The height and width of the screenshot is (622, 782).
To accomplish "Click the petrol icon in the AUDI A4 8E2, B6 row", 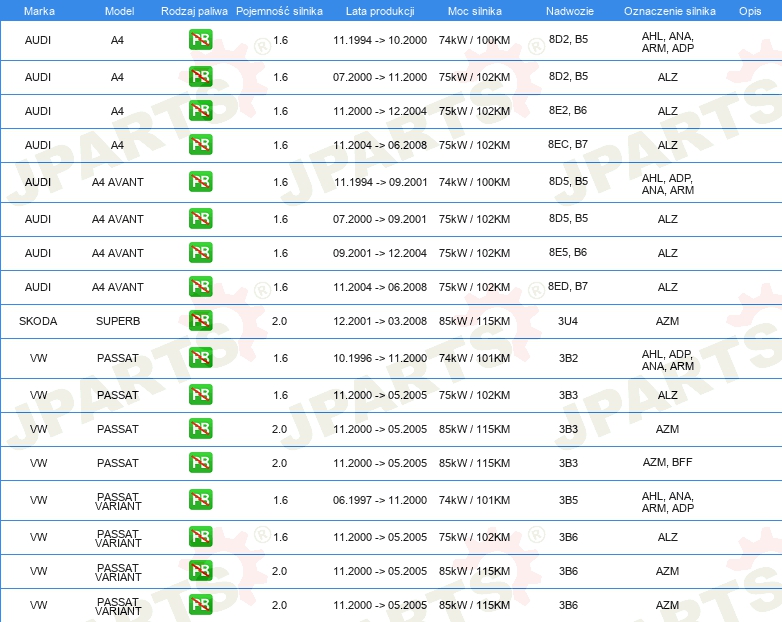I will pyautogui.click(x=200, y=111).
